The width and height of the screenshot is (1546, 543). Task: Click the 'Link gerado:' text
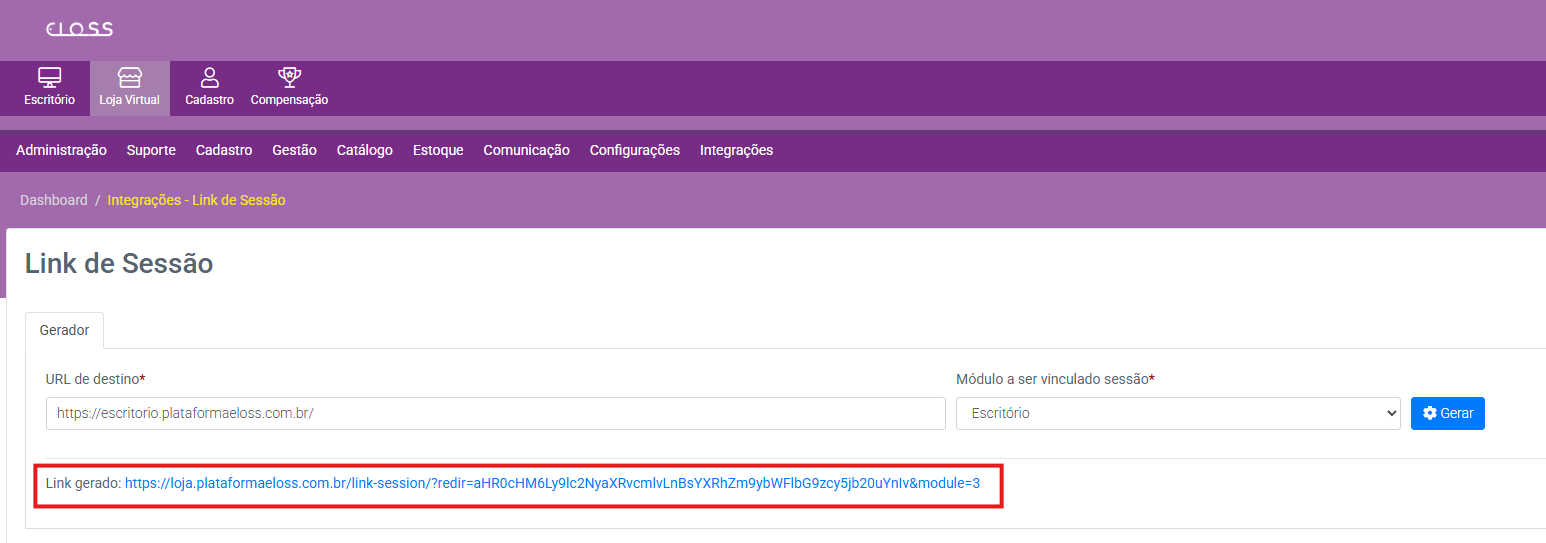click(x=83, y=483)
